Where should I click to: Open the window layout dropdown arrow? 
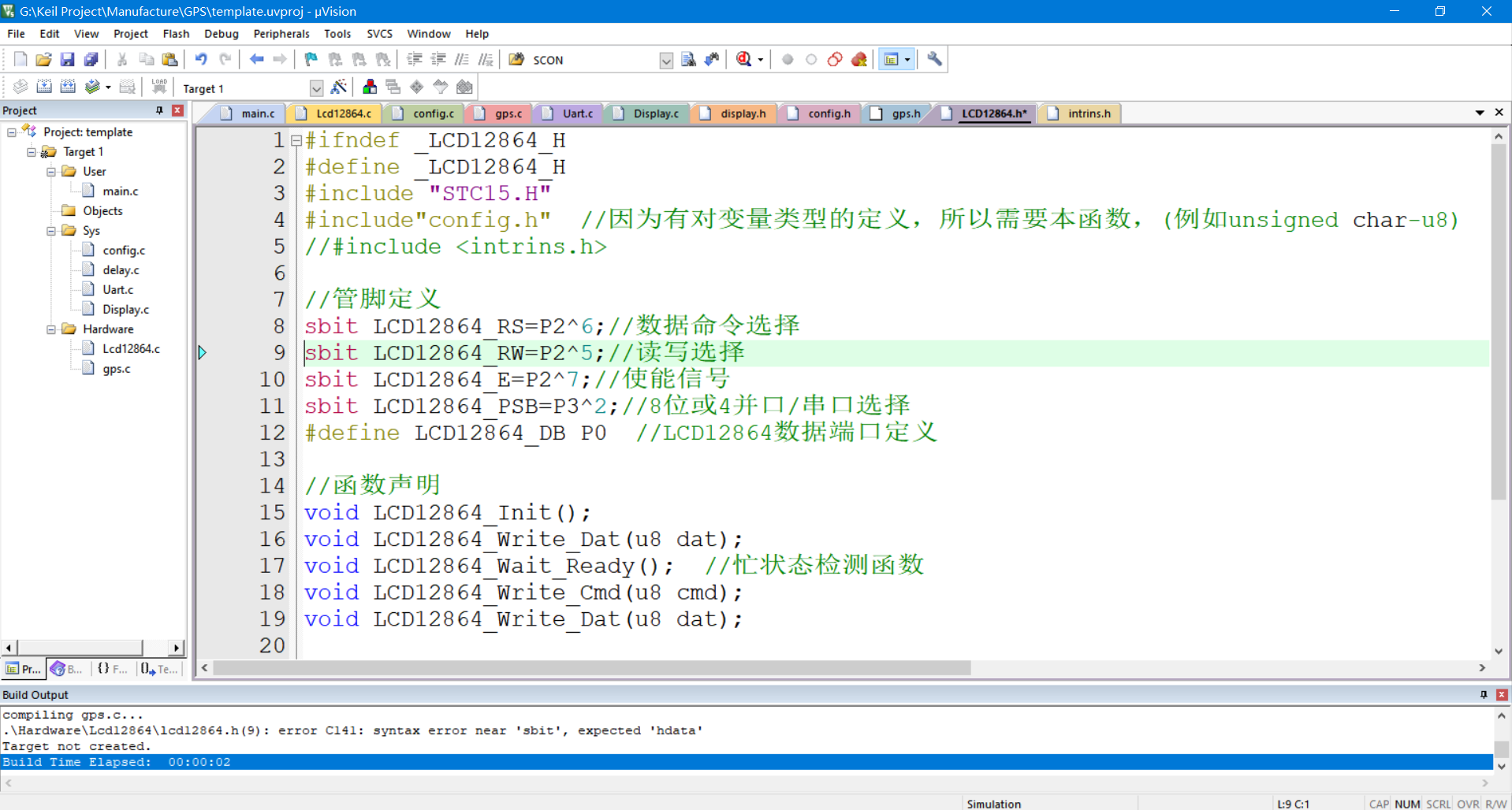click(907, 60)
